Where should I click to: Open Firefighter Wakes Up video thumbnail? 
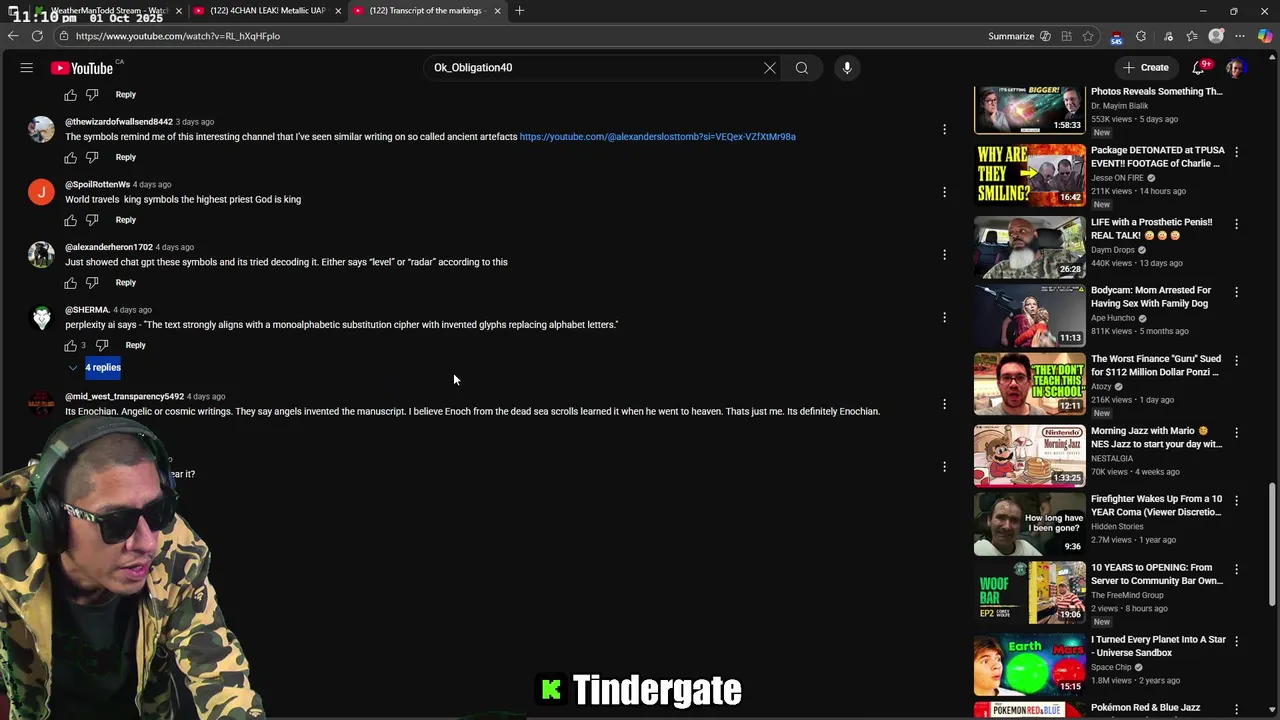pos(1029,524)
